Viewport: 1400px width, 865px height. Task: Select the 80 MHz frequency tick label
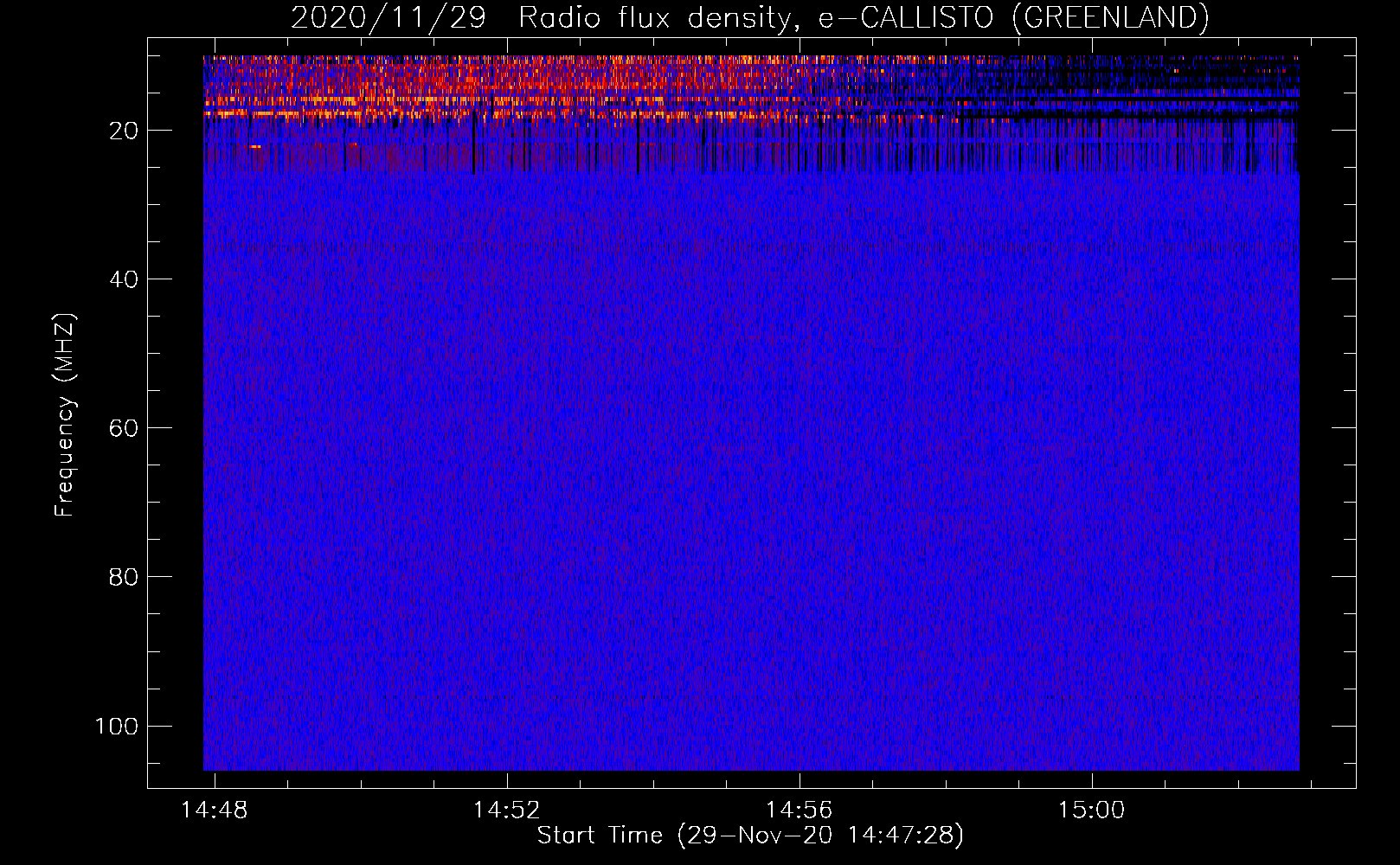pos(124,577)
